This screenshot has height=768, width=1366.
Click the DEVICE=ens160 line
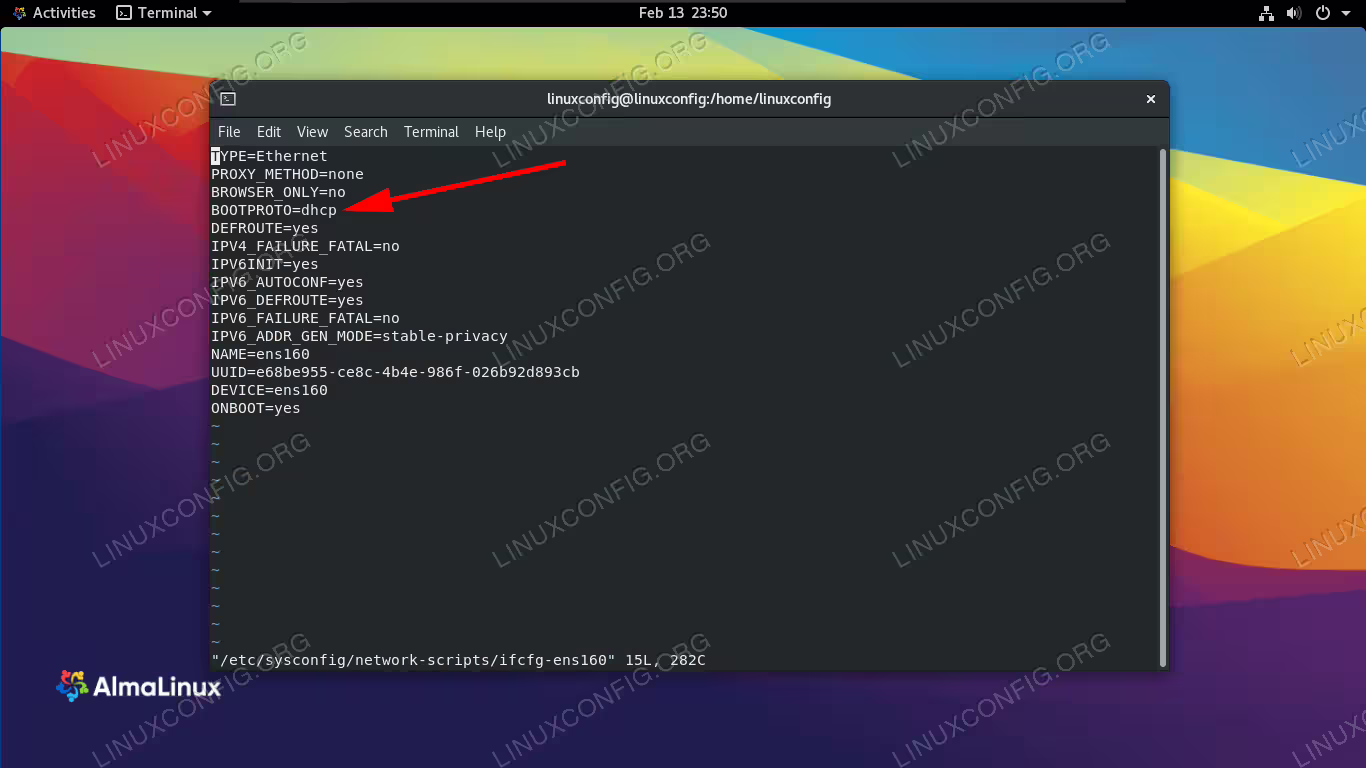pos(269,390)
